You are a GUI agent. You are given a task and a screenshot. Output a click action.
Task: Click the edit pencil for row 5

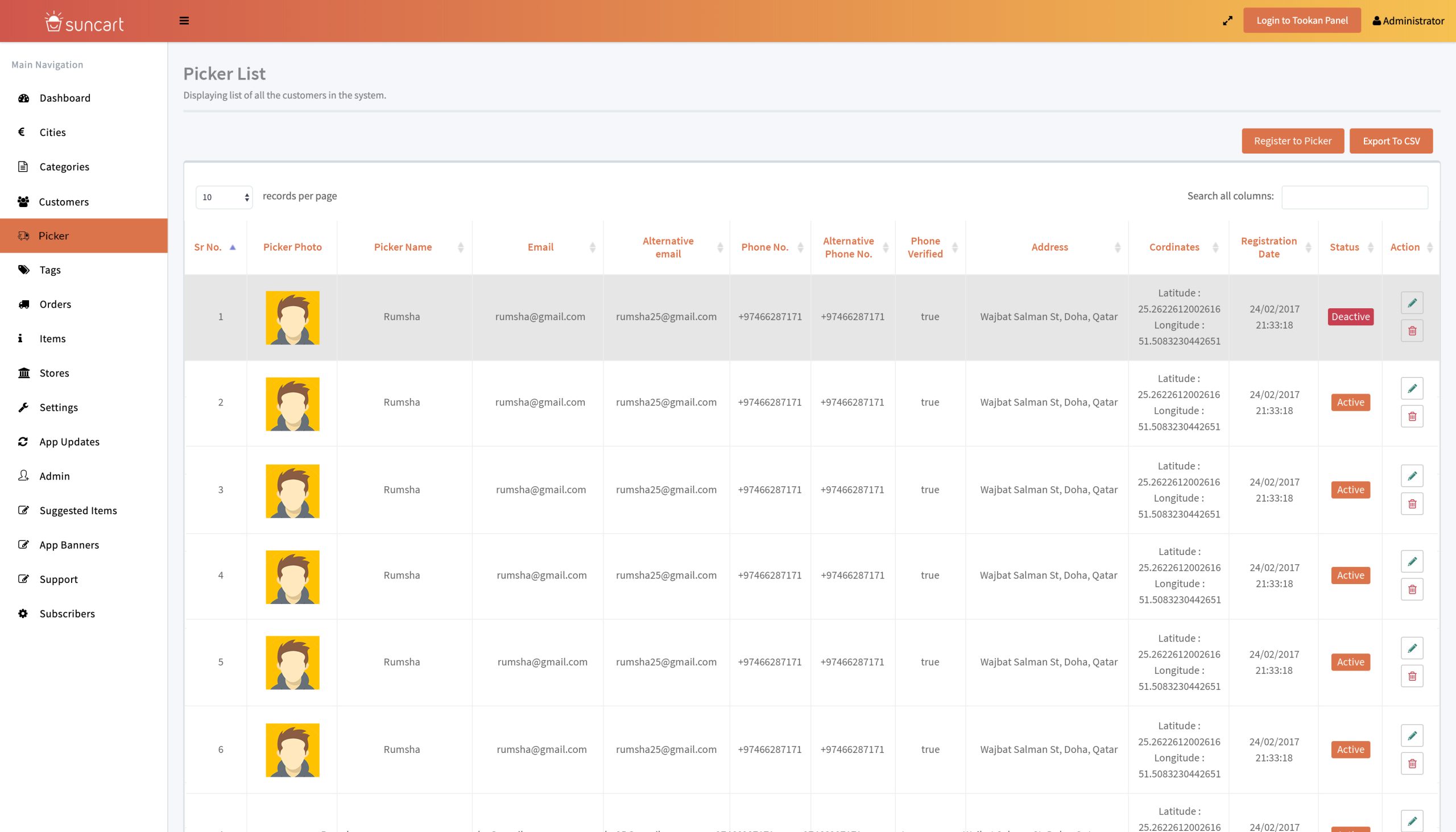tap(1412, 648)
